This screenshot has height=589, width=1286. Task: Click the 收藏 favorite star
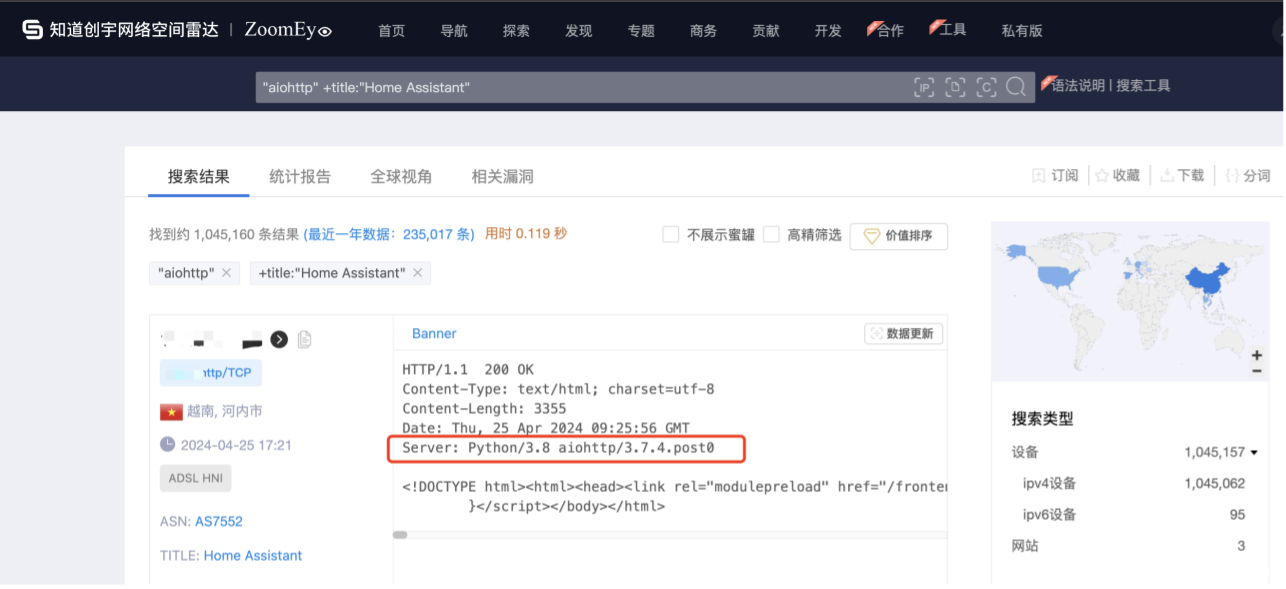click(x=1102, y=175)
